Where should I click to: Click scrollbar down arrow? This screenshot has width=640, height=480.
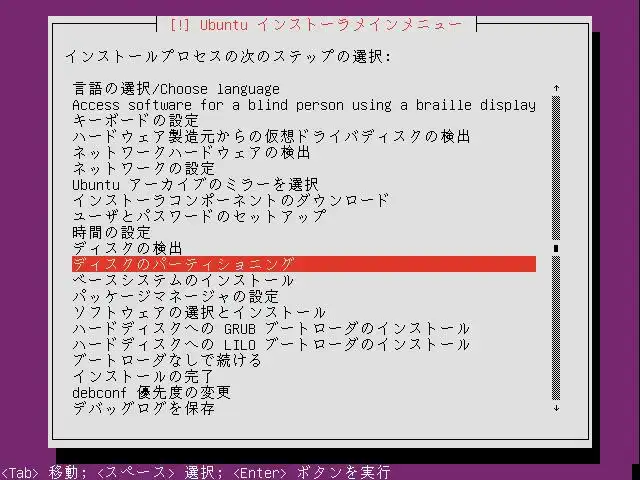point(556,408)
